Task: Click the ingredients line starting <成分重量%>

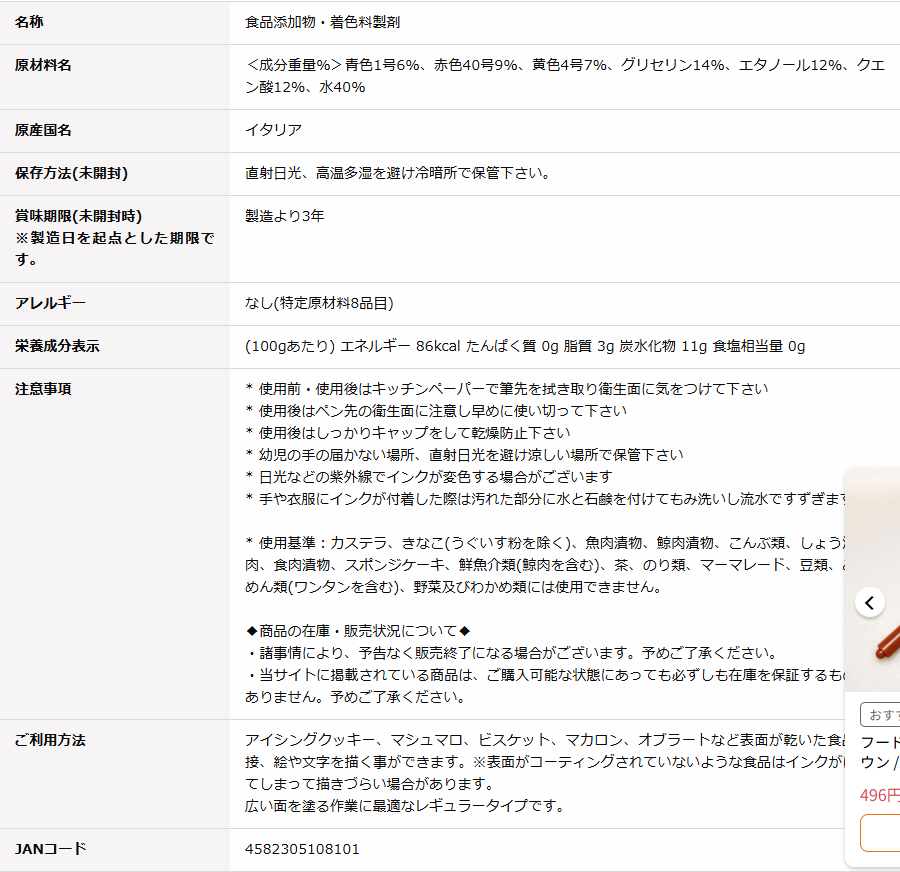Action: tap(565, 76)
